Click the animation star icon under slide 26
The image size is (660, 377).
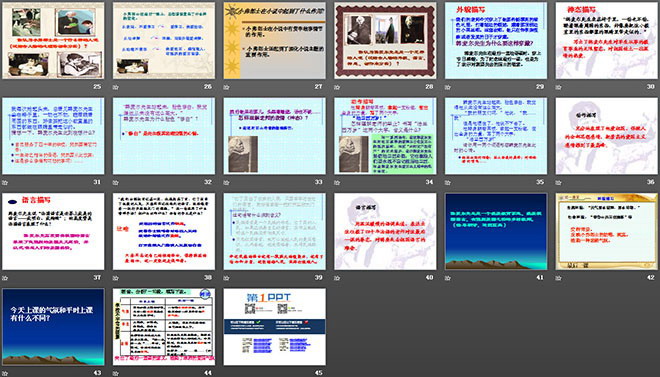tap(116, 87)
